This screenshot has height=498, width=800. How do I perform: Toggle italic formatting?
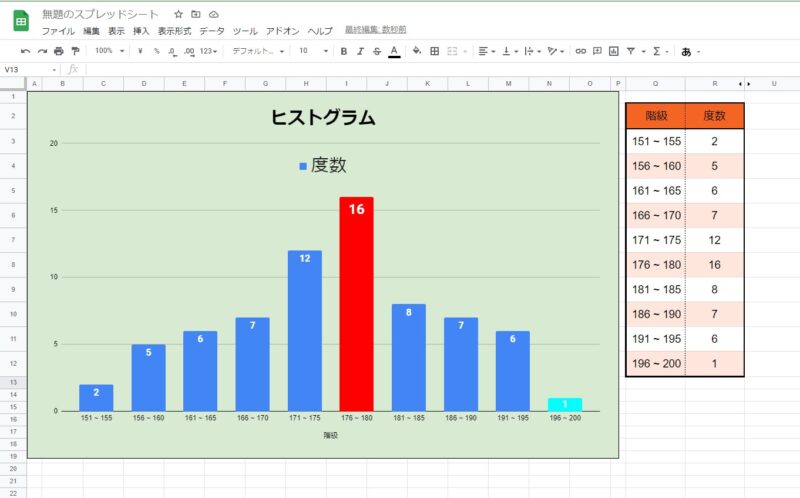coord(360,51)
